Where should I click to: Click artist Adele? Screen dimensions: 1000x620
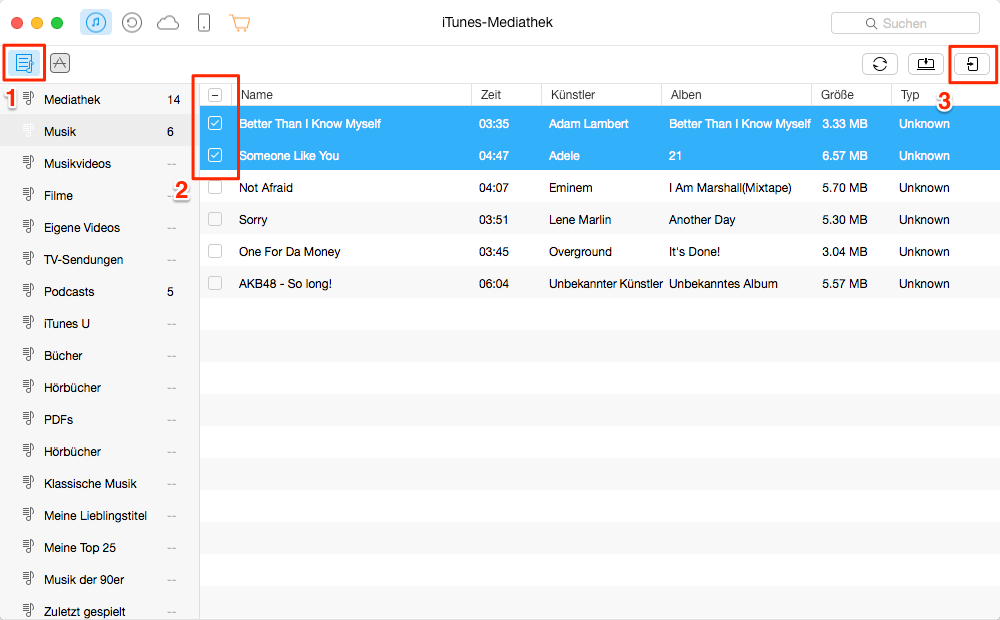click(x=564, y=156)
